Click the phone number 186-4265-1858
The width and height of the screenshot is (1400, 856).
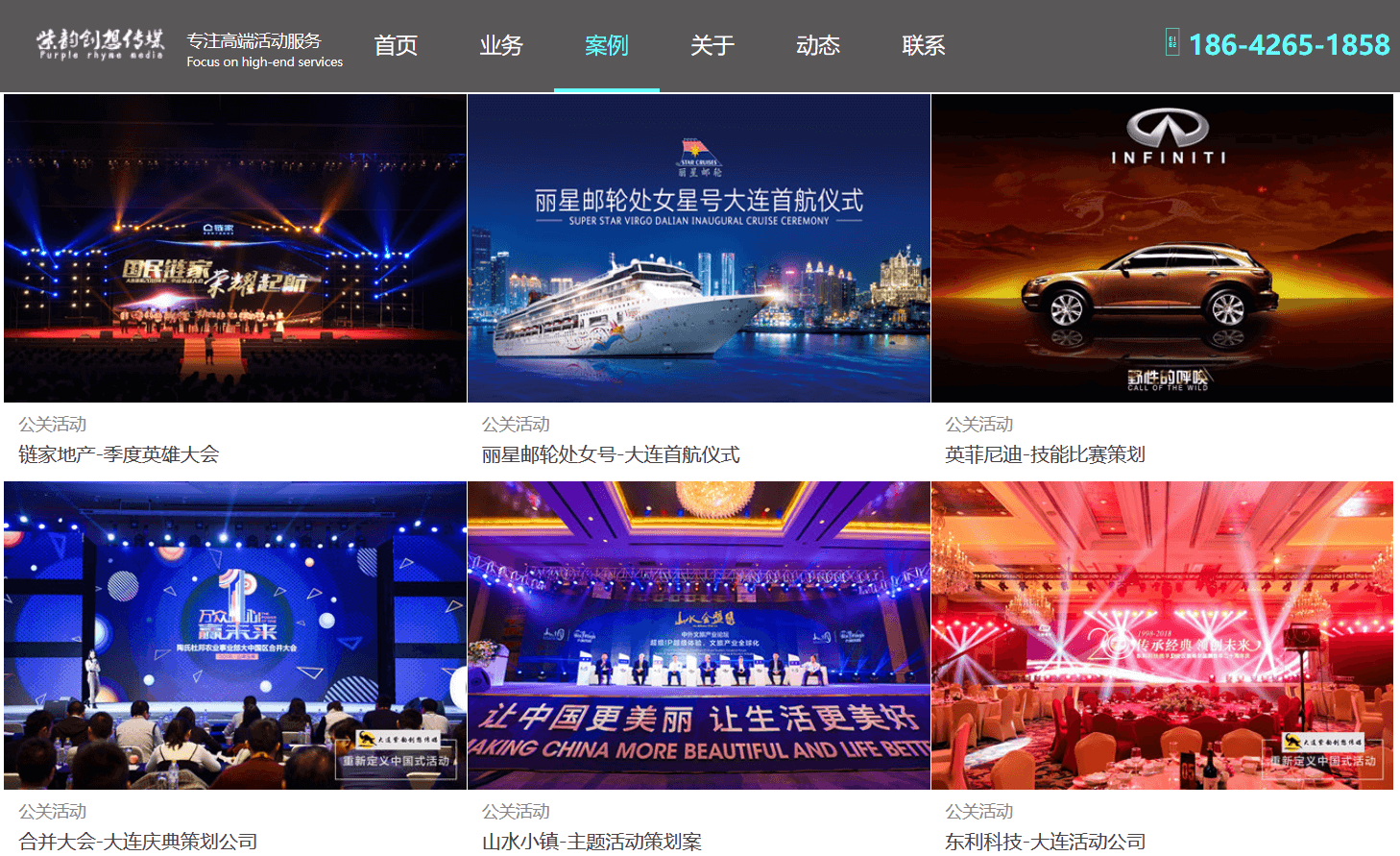[1290, 44]
